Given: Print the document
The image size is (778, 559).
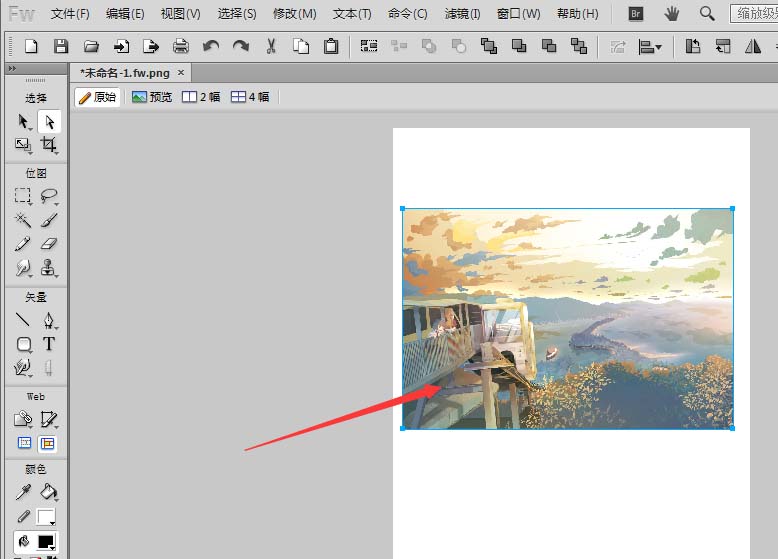Looking at the screenshot, I should (181, 46).
